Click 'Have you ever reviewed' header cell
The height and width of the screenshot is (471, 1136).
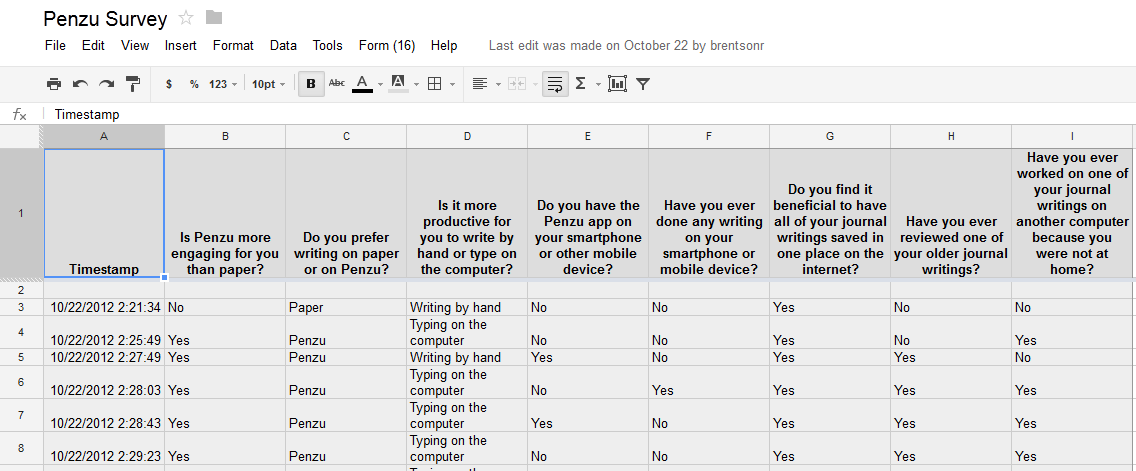(x=951, y=213)
